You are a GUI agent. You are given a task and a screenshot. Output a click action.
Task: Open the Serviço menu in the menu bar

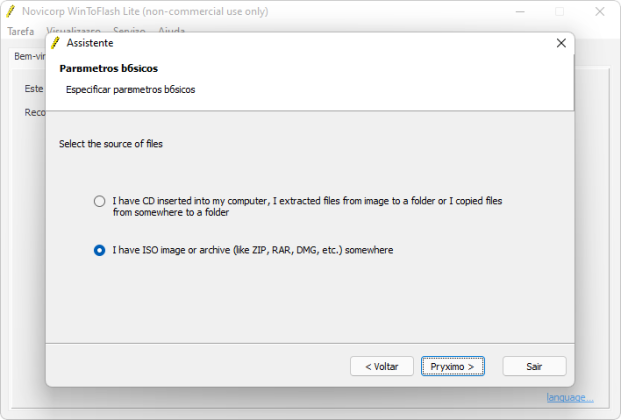point(129,30)
